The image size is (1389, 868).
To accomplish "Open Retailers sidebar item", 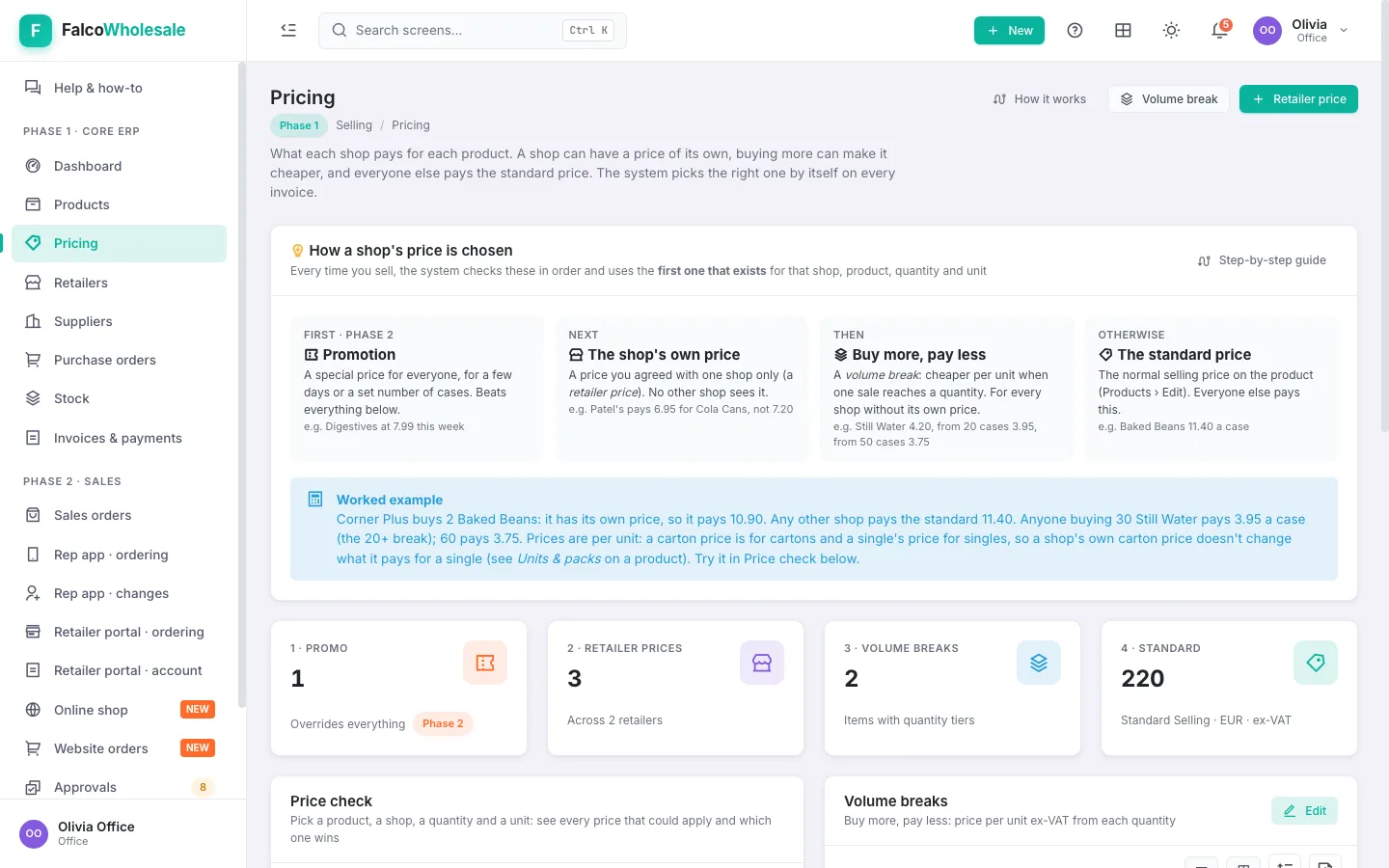I will click(x=120, y=283).
